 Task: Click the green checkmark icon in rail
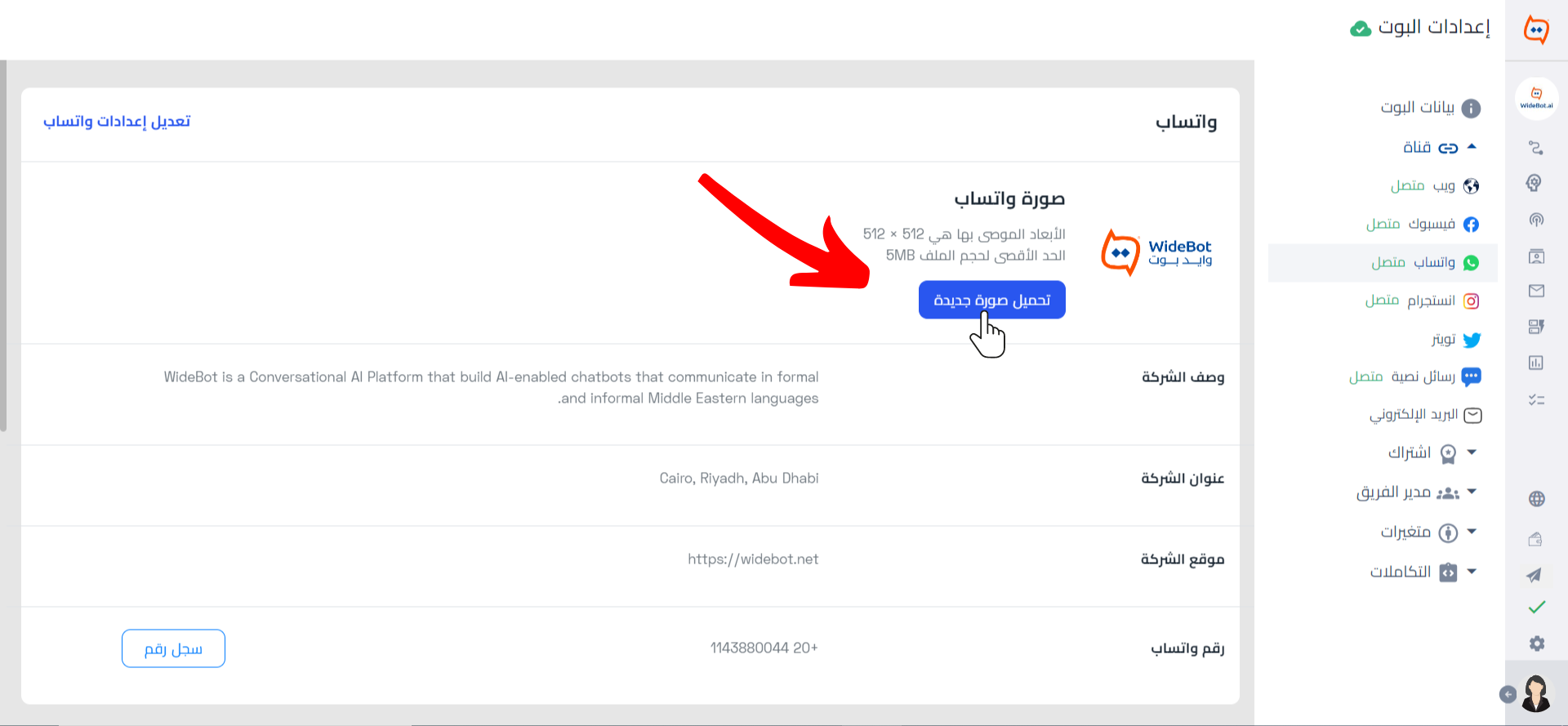[x=1536, y=608]
